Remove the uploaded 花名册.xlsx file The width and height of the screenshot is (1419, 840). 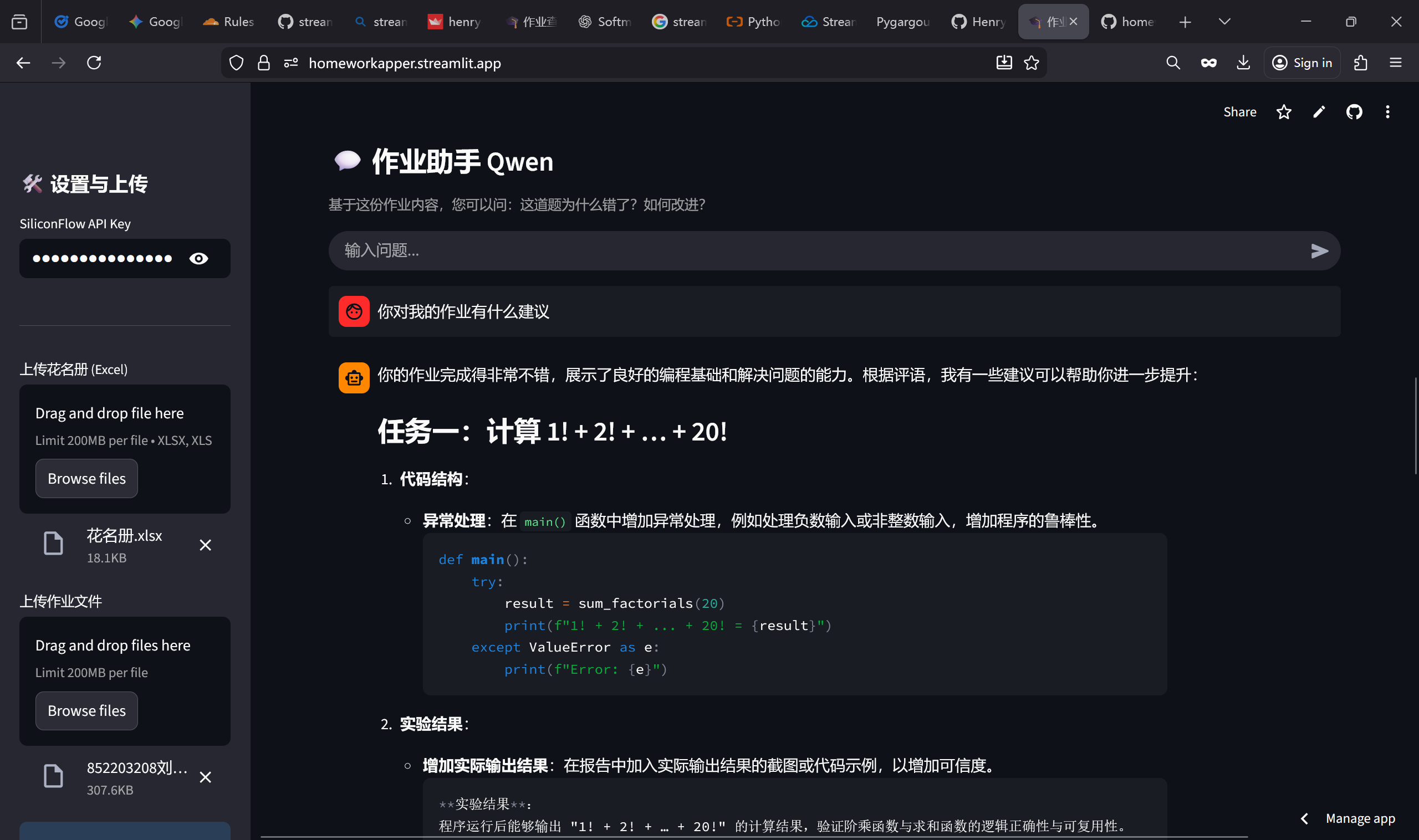coord(206,545)
